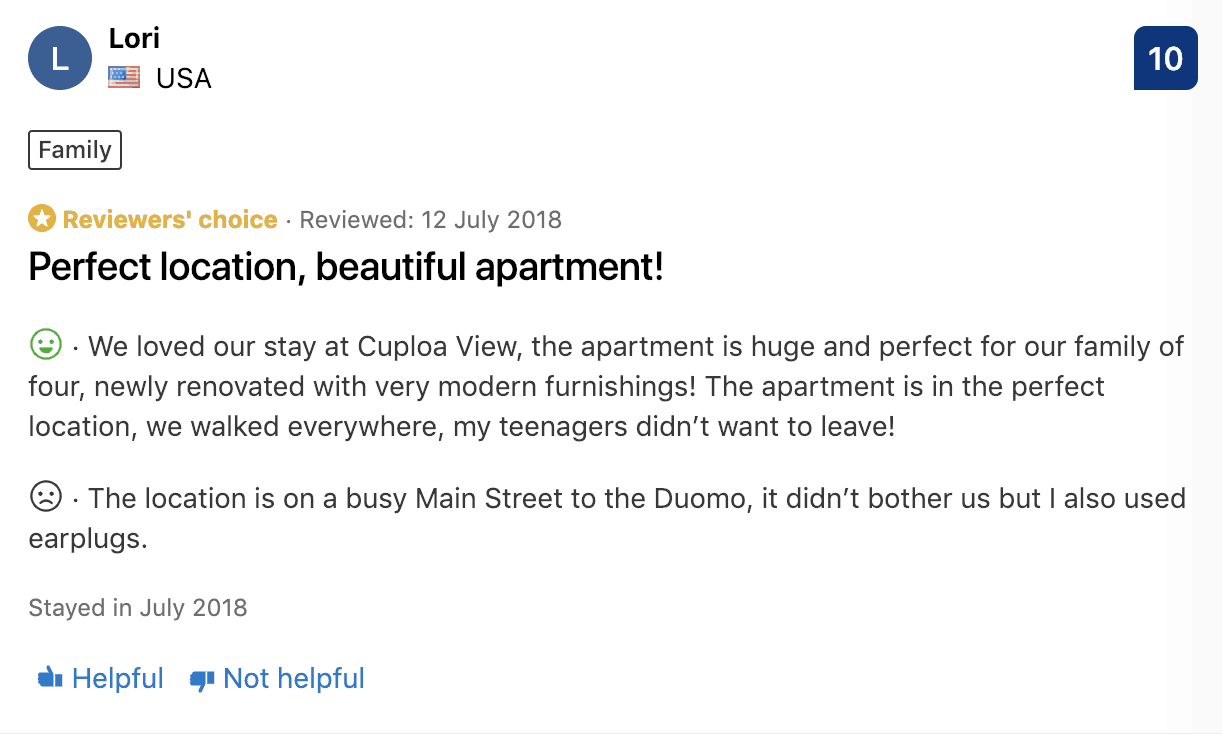1222x734 pixels.
Task: Click the USA country label
Action: tap(184, 78)
